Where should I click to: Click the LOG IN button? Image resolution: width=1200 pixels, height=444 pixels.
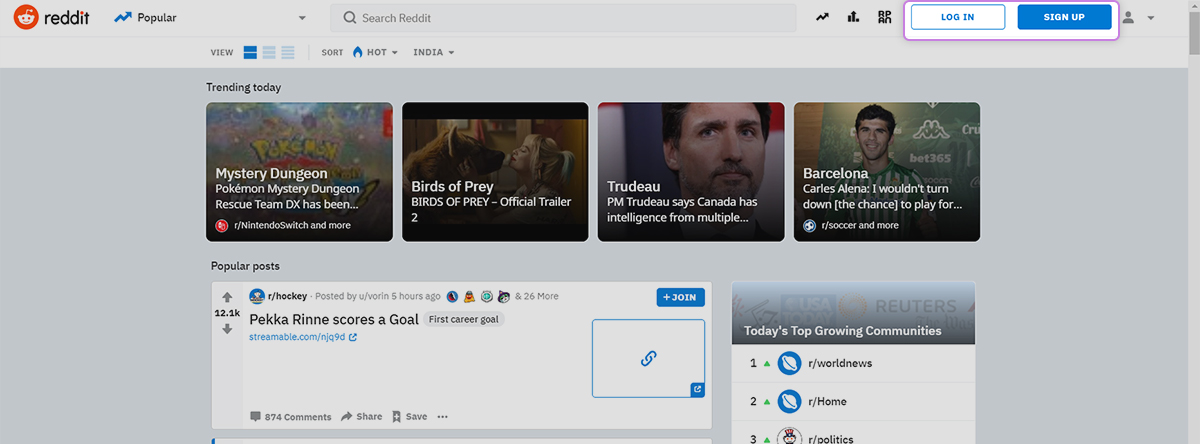[958, 17]
